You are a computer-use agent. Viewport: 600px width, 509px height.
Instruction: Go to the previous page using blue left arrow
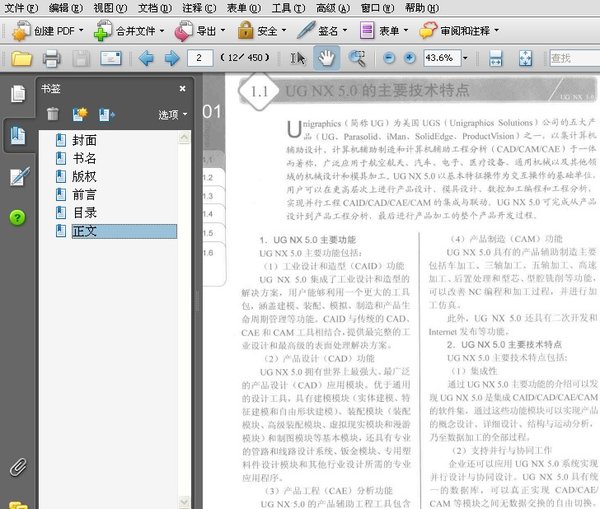click(x=146, y=59)
